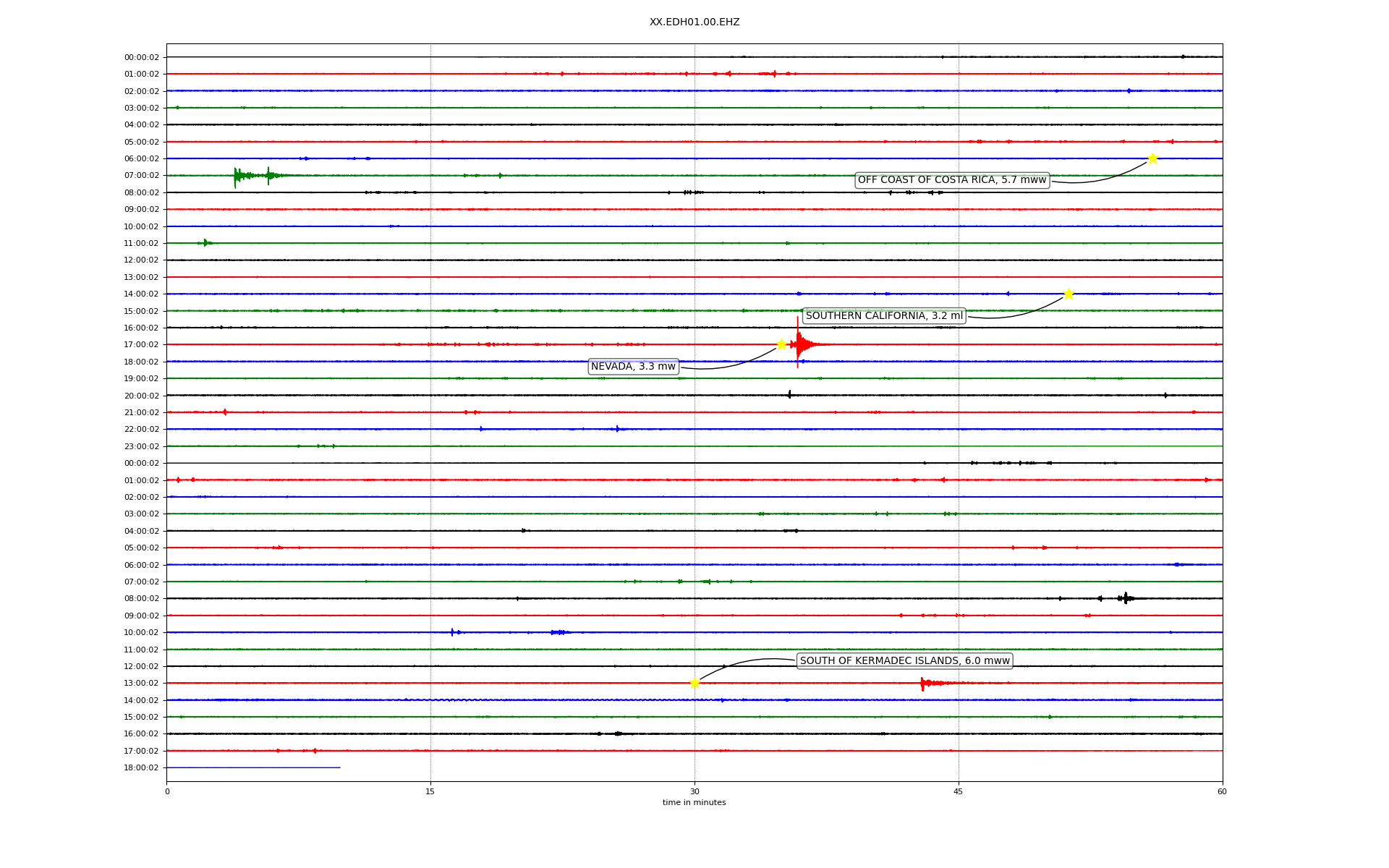Click the yellow star near Costa Rica label
Image resolution: width=1389 pixels, height=868 pixels.
(1152, 158)
